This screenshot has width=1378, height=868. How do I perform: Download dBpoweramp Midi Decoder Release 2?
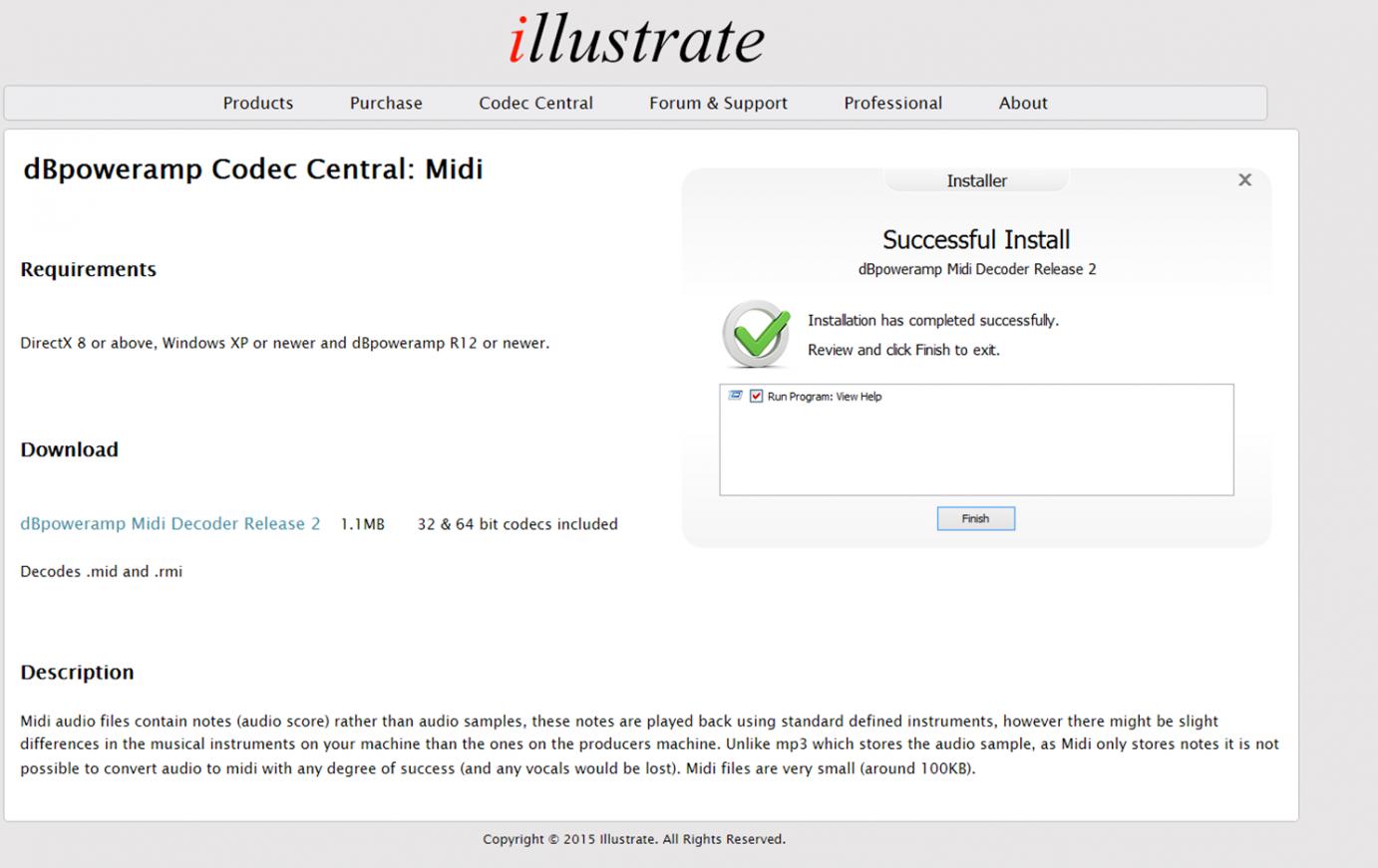(171, 523)
